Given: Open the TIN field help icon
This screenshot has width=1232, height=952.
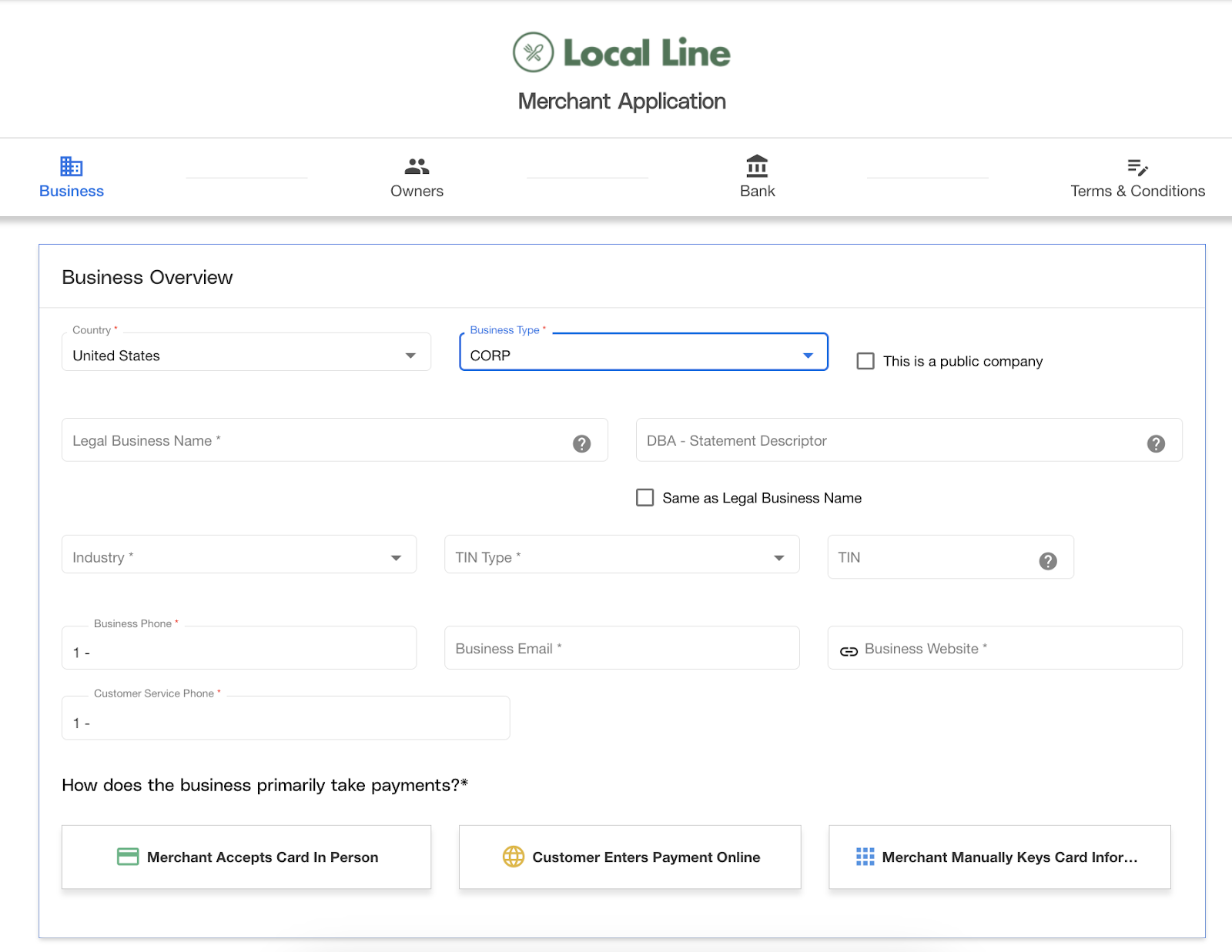Looking at the screenshot, I should click(x=1047, y=561).
